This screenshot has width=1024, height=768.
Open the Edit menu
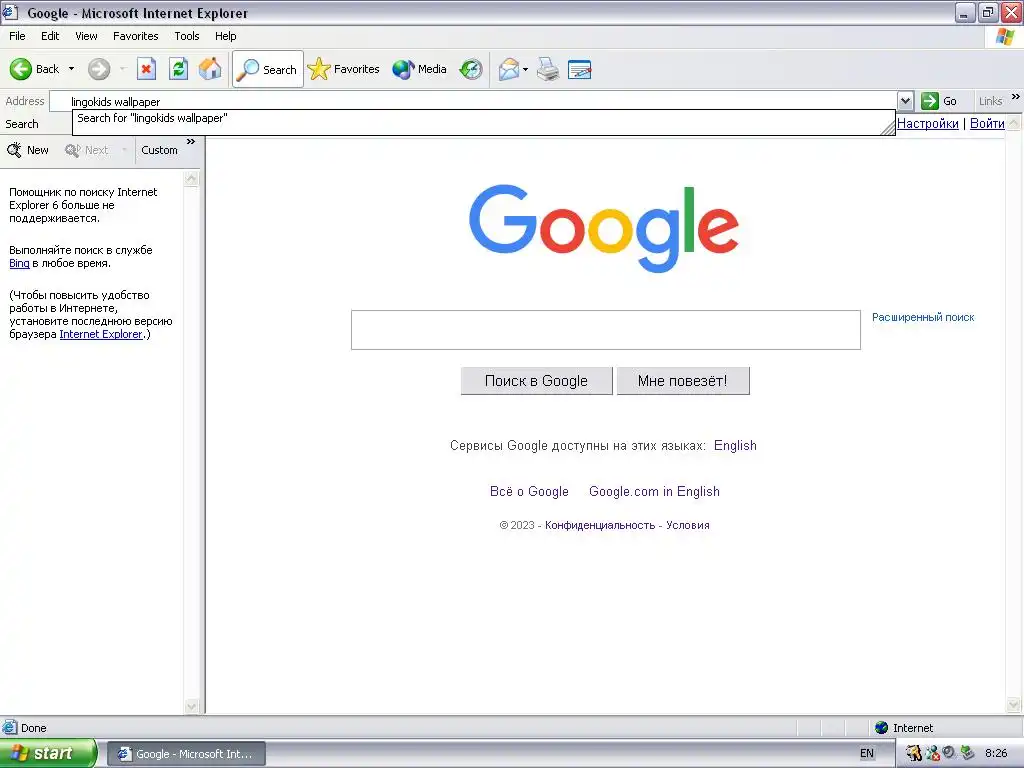pyautogui.click(x=50, y=37)
